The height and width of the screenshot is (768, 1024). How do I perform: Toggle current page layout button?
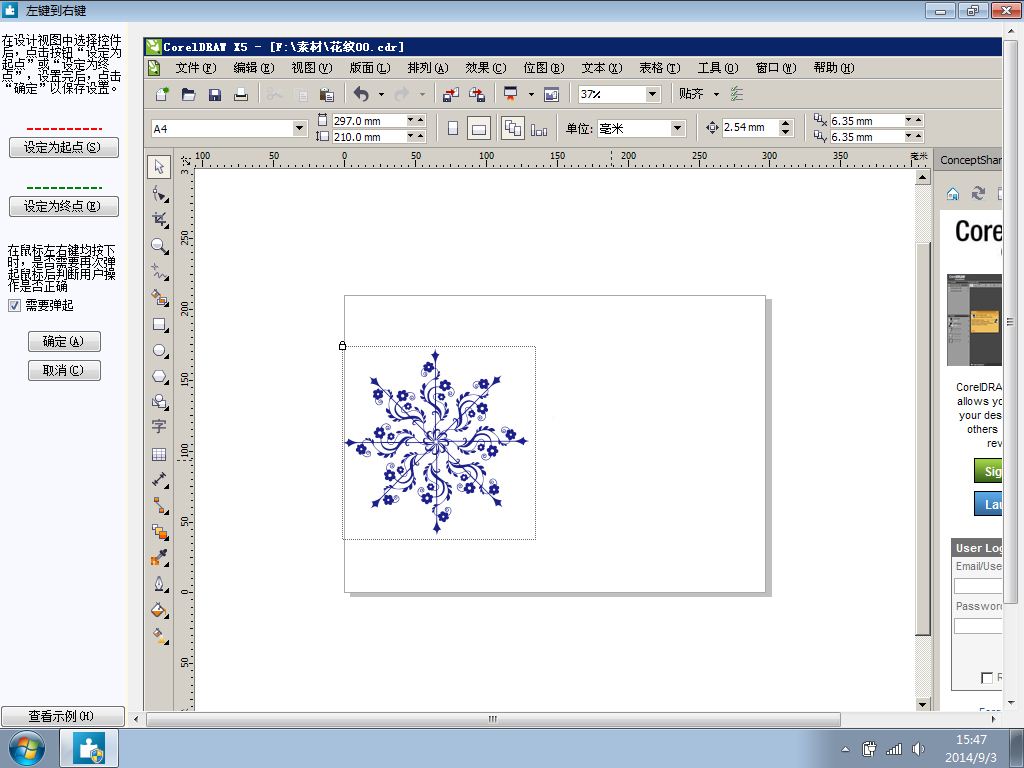[539, 129]
